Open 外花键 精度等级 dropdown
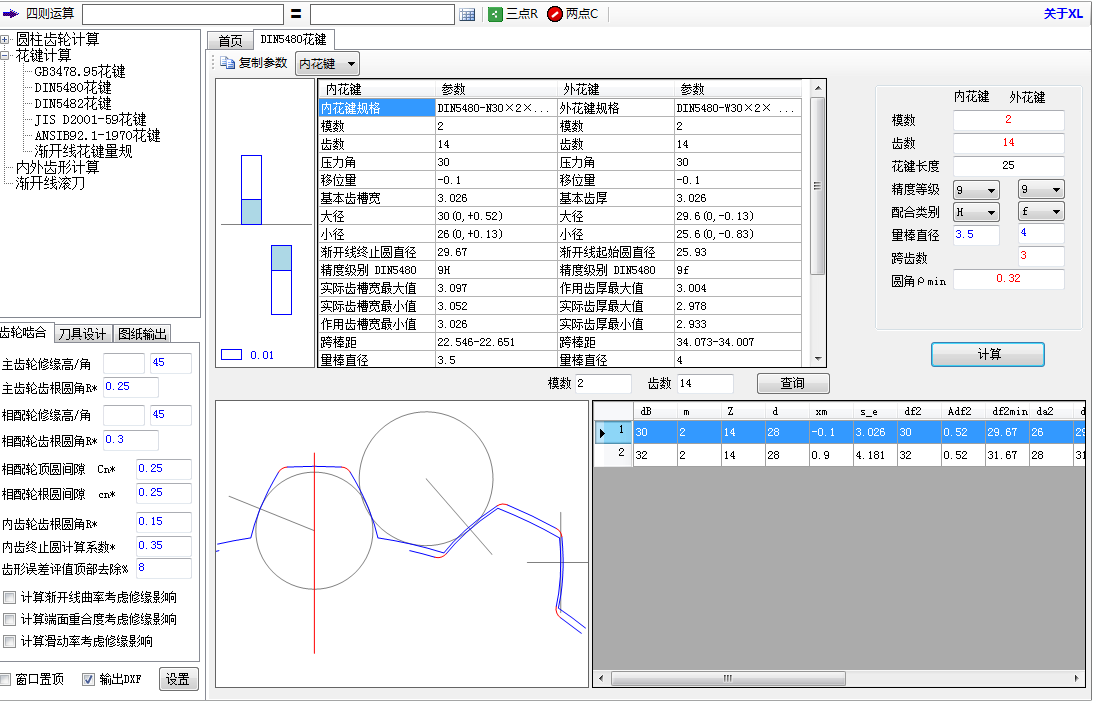This screenshot has height=703, width=1096. pos(1041,189)
